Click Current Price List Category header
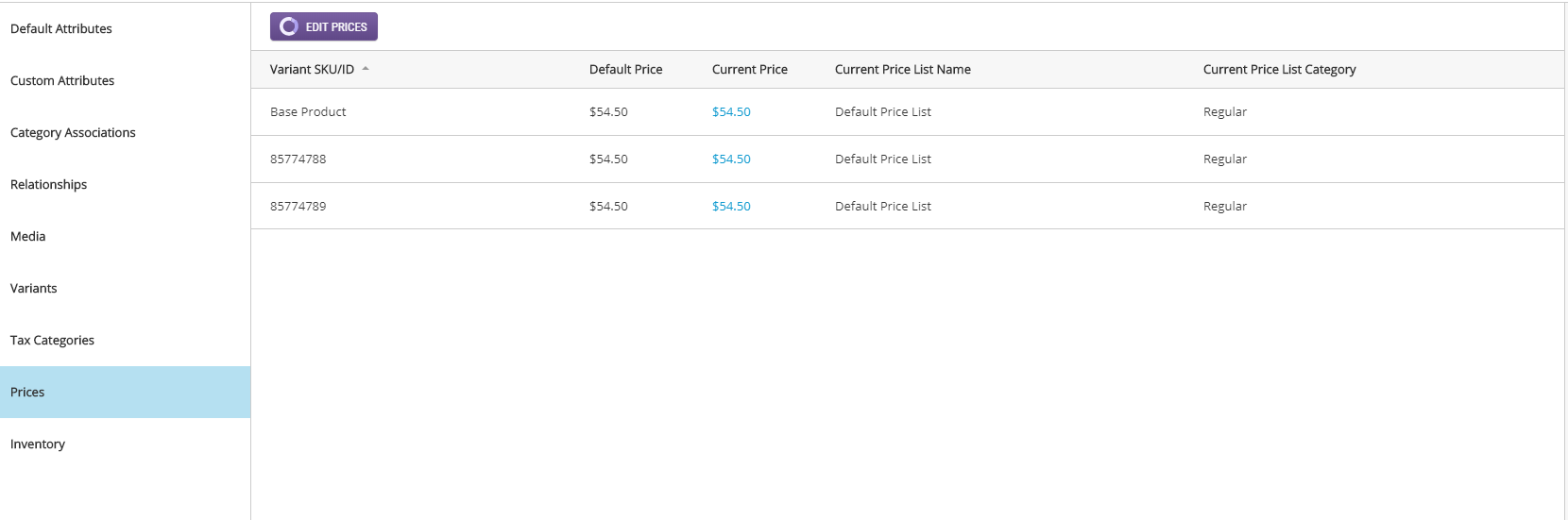This screenshot has height=520, width=1568. click(x=1279, y=70)
